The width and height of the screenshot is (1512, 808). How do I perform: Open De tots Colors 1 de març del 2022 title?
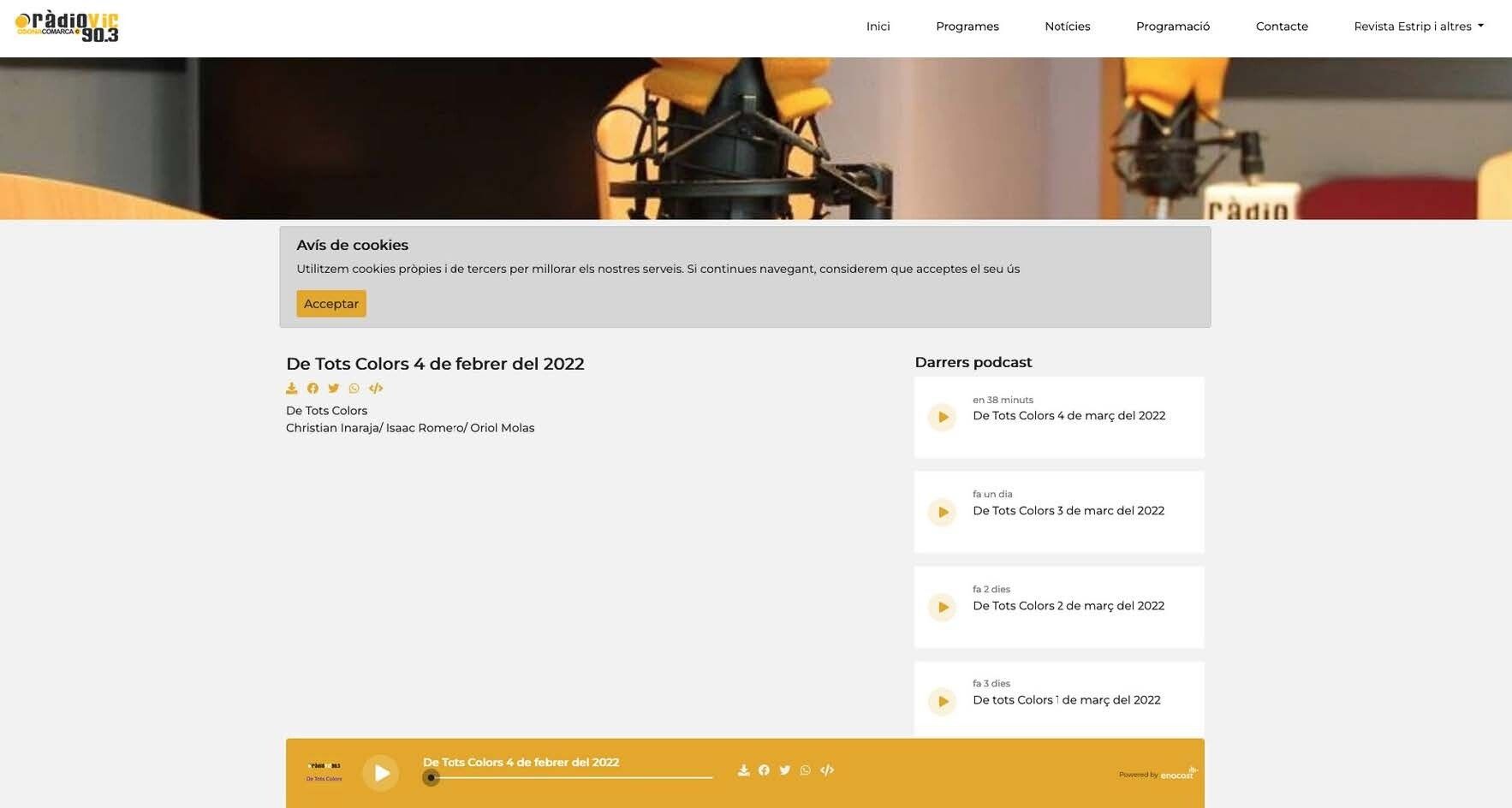1067,700
